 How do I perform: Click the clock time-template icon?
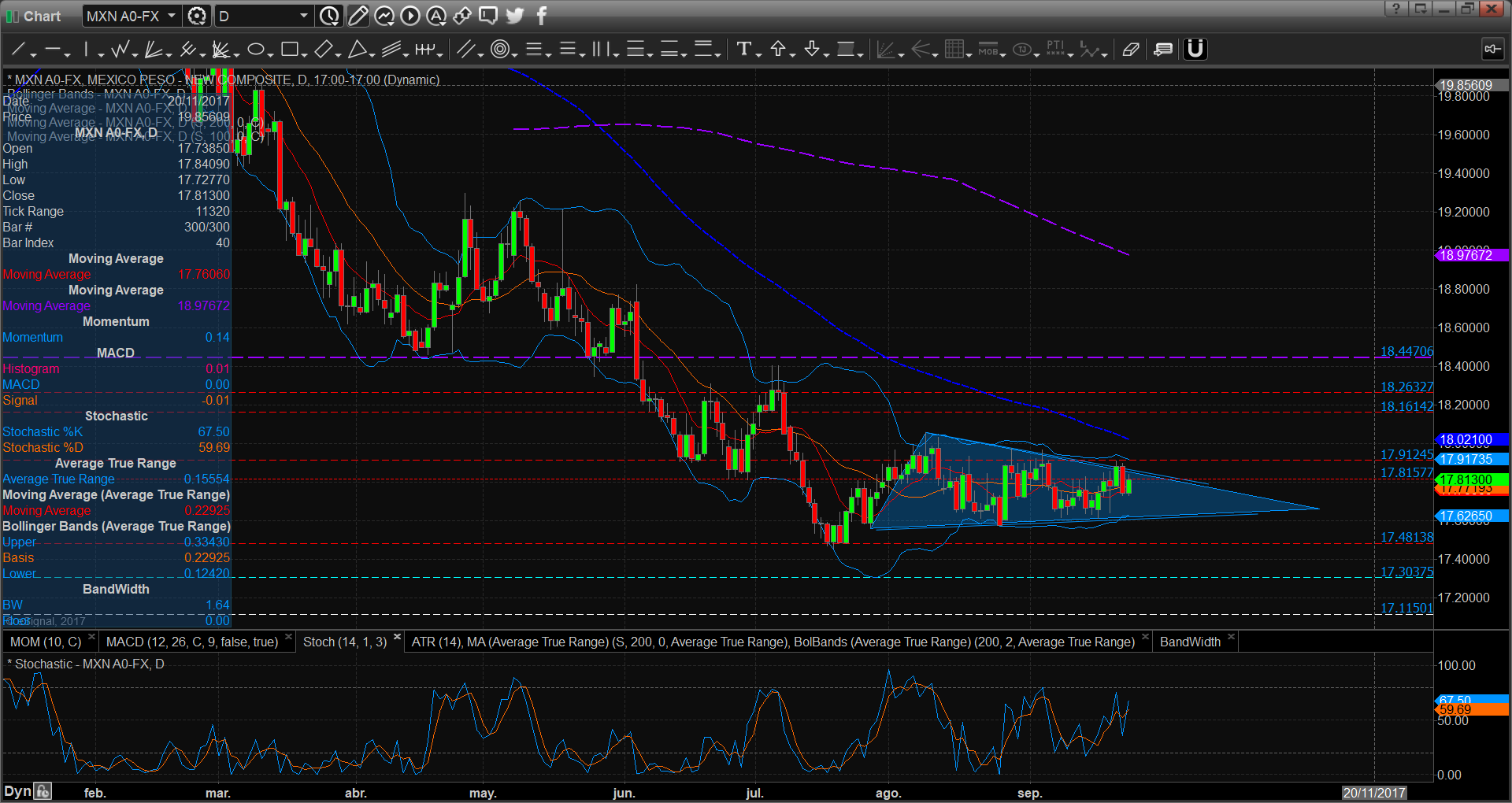(329, 16)
